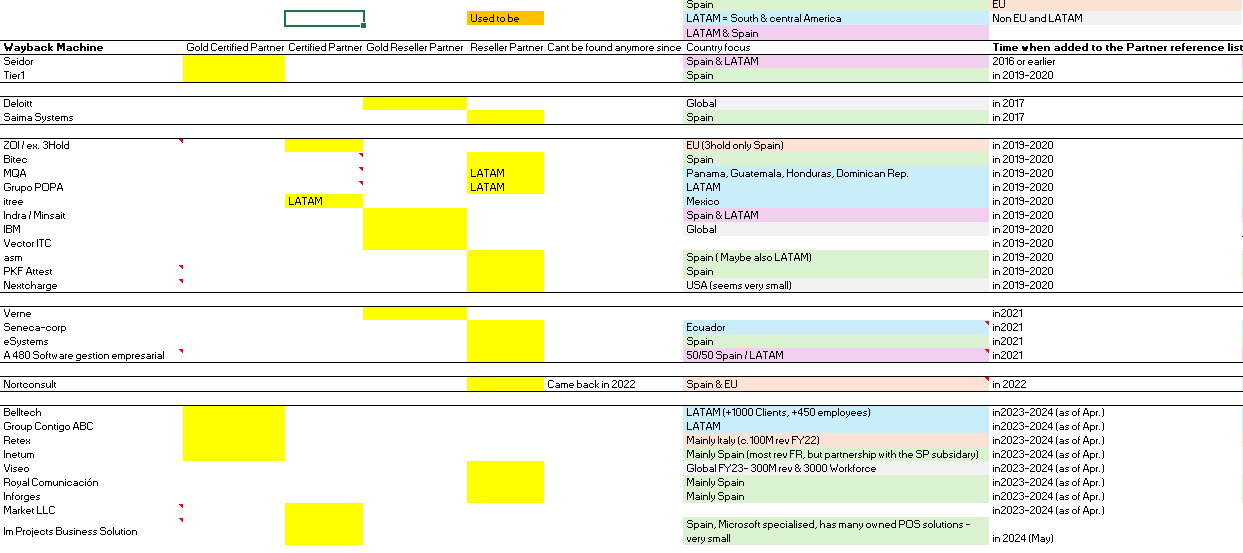Select 'Time when added to the Partner reference list' header
Image resolution: width=1243 pixels, height=553 pixels.
click(x=1115, y=47)
